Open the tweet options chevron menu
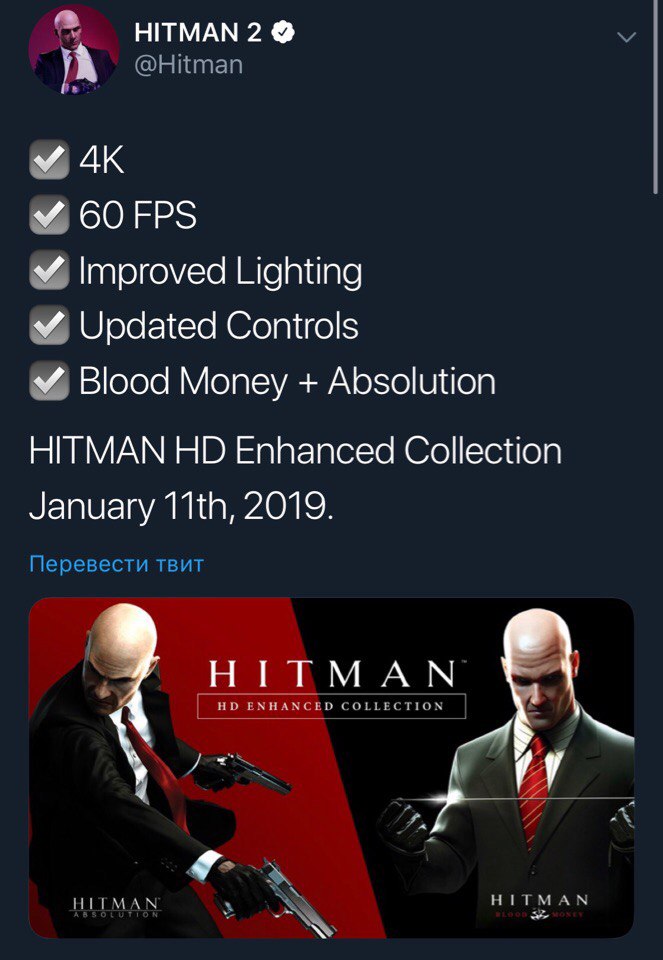This screenshot has height=960, width=663. (626, 37)
